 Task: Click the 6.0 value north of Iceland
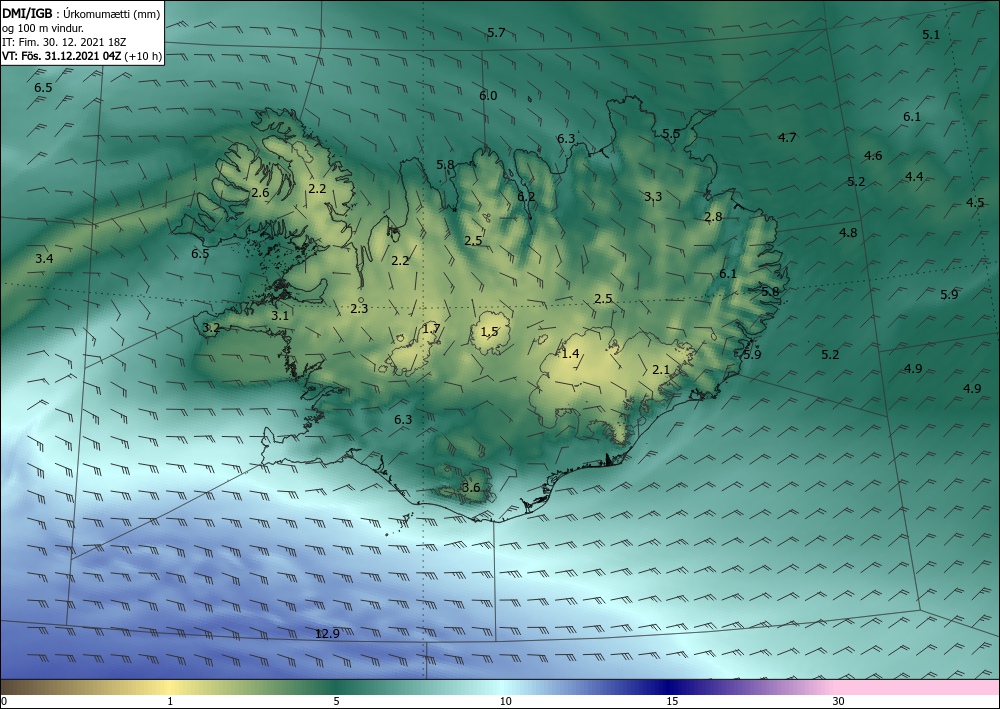point(488,96)
